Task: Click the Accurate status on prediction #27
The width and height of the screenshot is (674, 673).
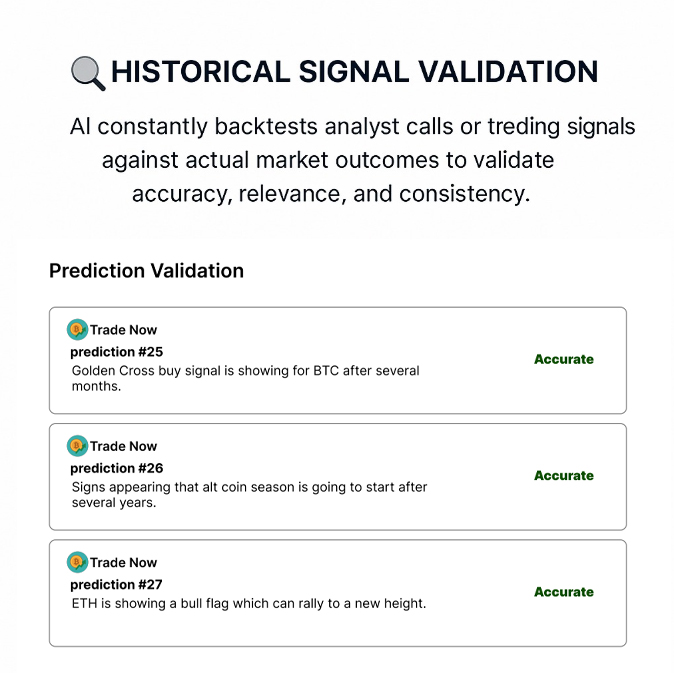Action: [x=564, y=592]
